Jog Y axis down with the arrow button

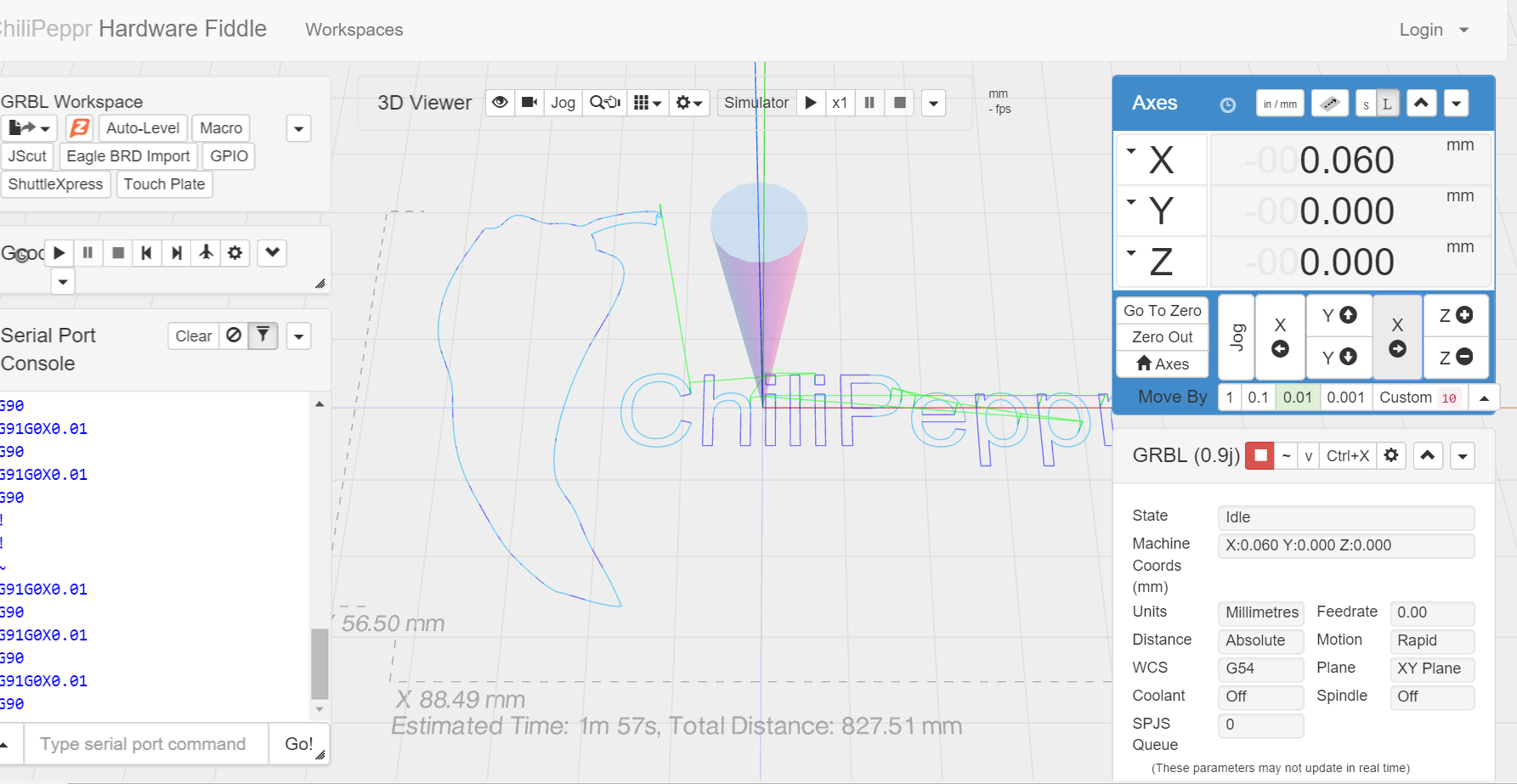pos(1339,357)
